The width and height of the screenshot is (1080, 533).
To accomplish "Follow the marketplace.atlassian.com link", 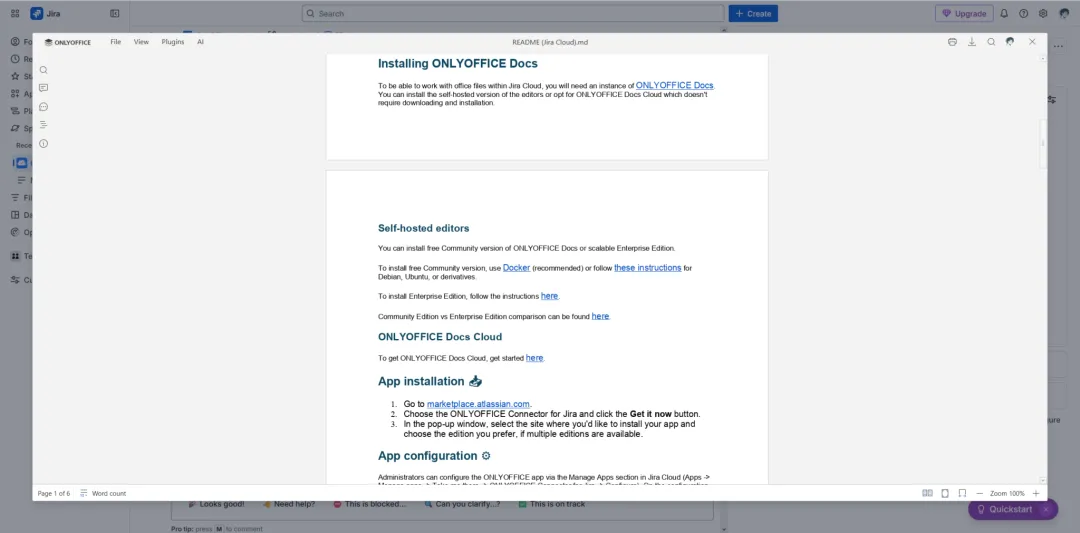I will (479, 404).
